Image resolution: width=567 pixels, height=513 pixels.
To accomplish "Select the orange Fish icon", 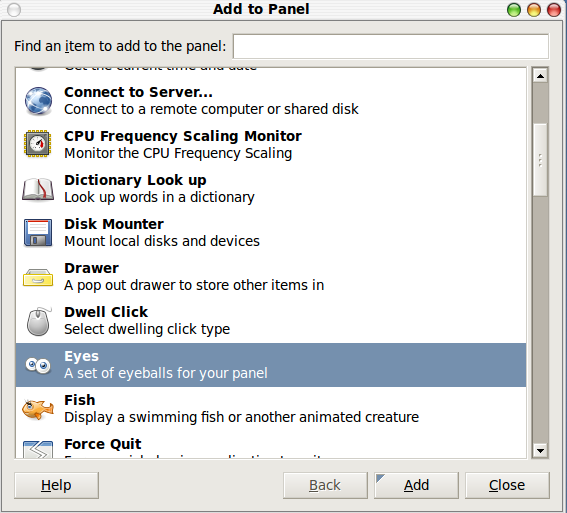I will (x=38, y=409).
